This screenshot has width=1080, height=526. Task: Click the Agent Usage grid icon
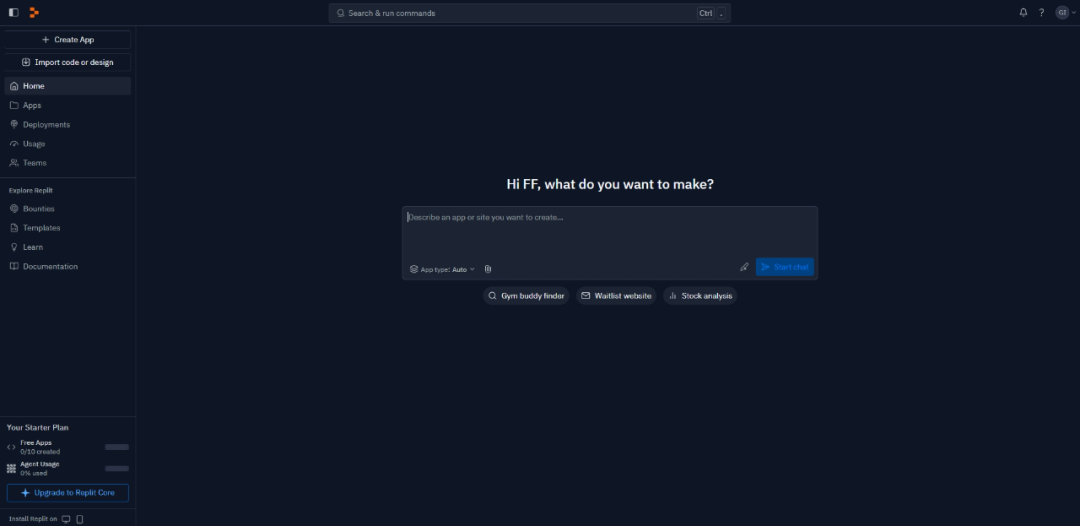coord(11,469)
